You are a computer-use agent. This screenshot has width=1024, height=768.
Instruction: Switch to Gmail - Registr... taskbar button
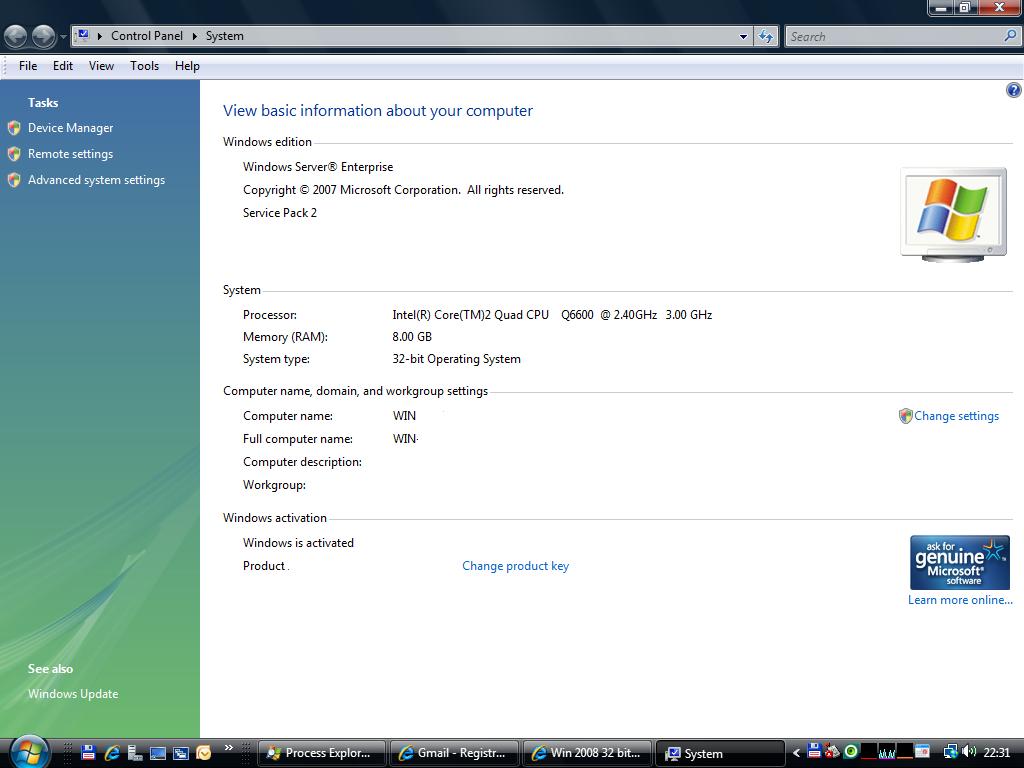click(455, 754)
